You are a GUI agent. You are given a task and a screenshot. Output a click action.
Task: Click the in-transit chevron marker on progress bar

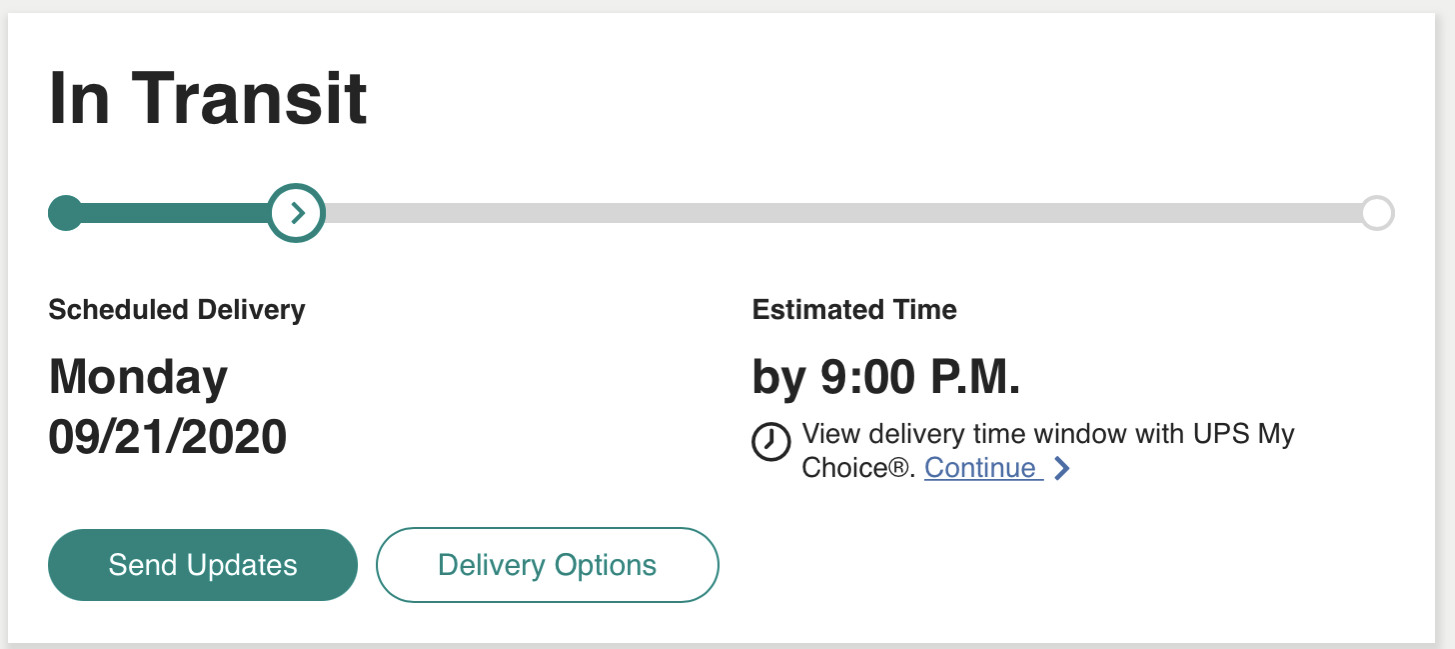(296, 212)
